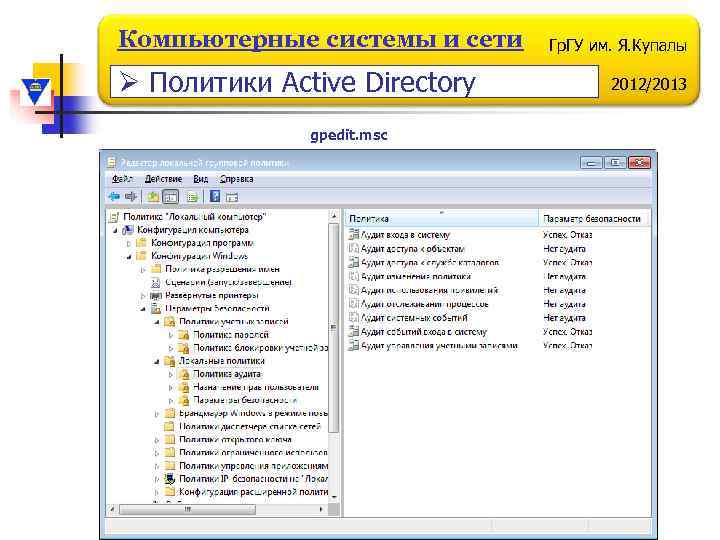
Task: Toggle the Show/Hide console tree icon
Action: coord(170,197)
